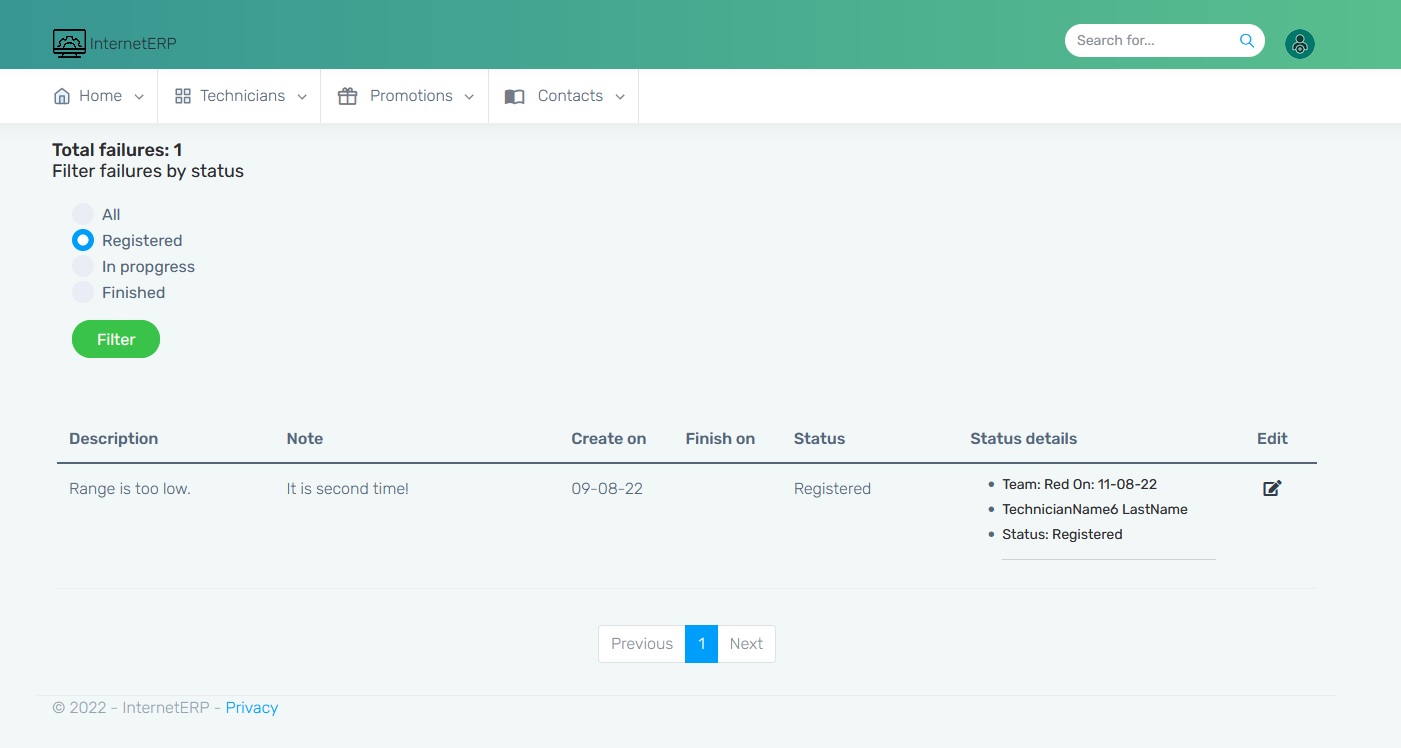This screenshot has height=748, width=1401.
Task: Open the user profile avatar icon
Action: (x=1299, y=43)
